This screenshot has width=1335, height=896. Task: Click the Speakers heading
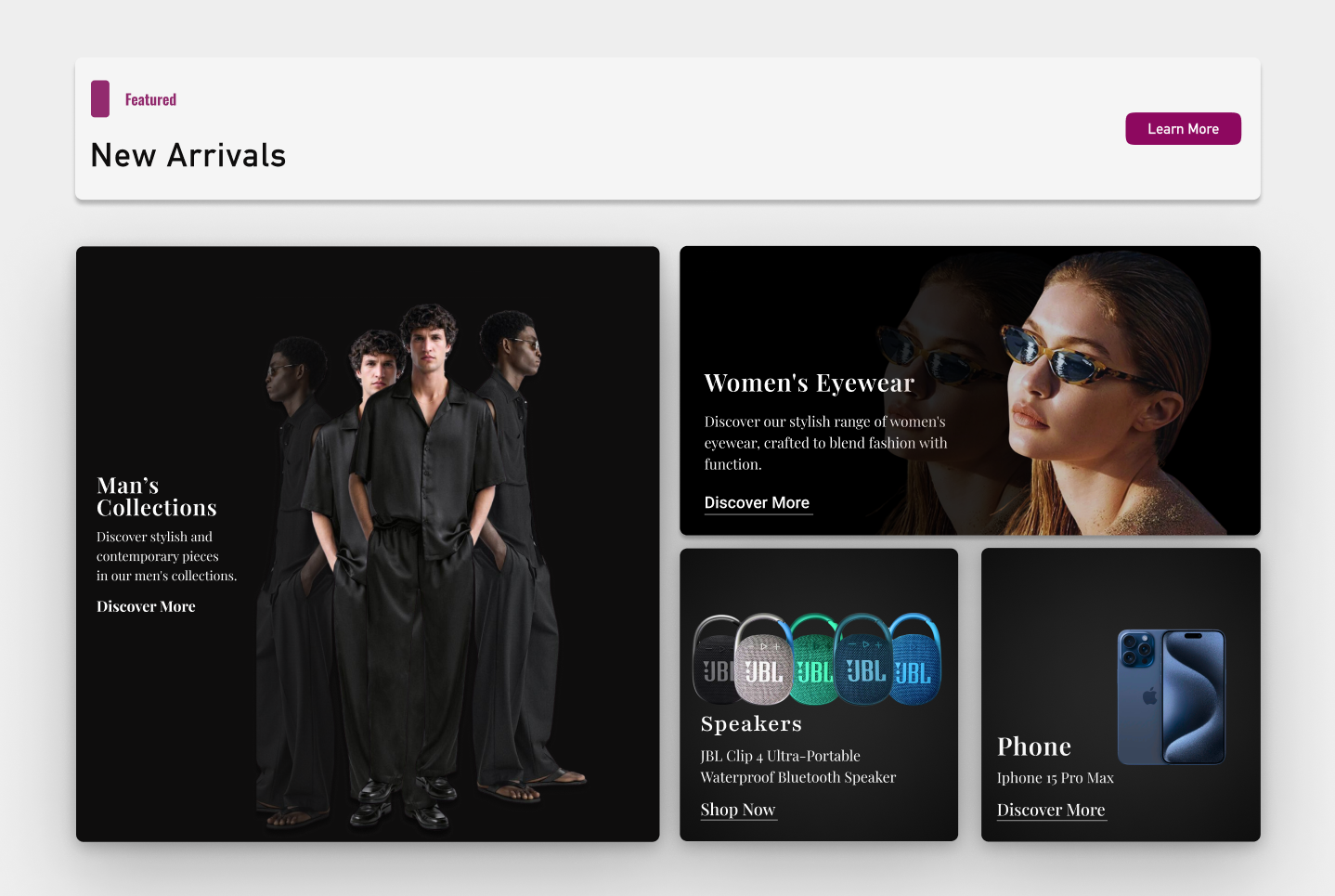tap(751, 723)
